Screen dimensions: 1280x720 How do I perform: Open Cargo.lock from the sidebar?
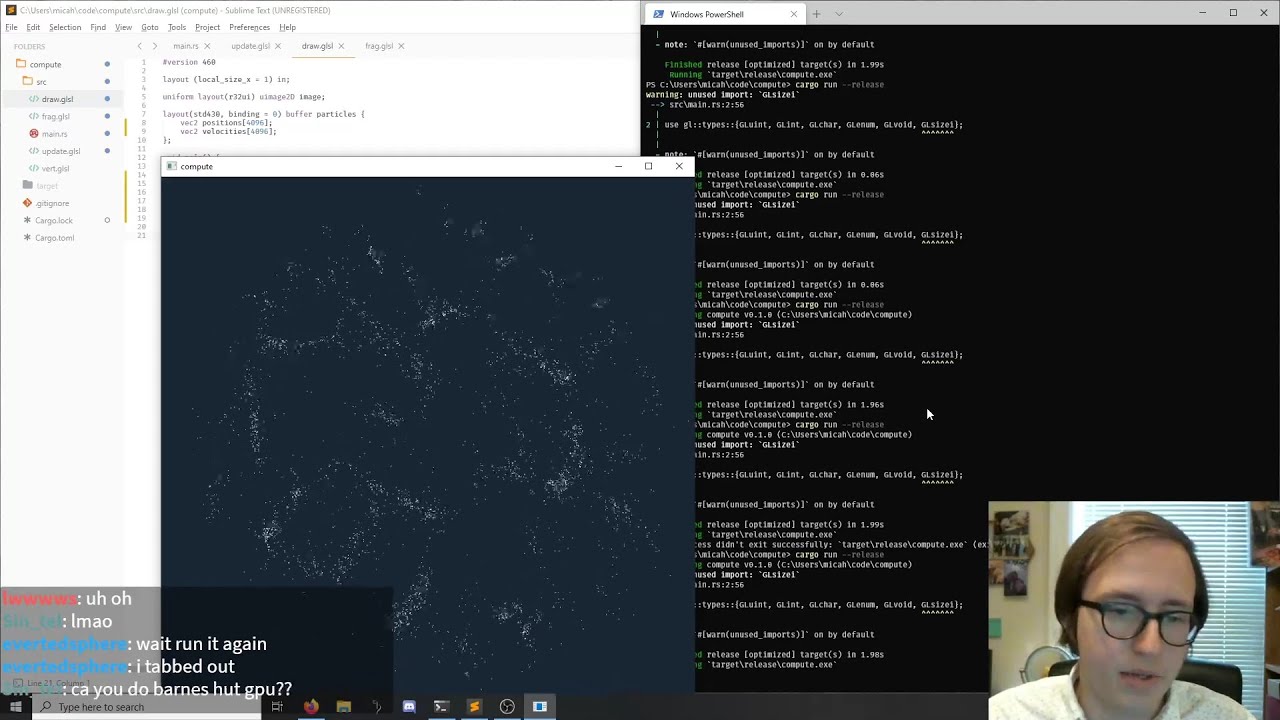54,220
